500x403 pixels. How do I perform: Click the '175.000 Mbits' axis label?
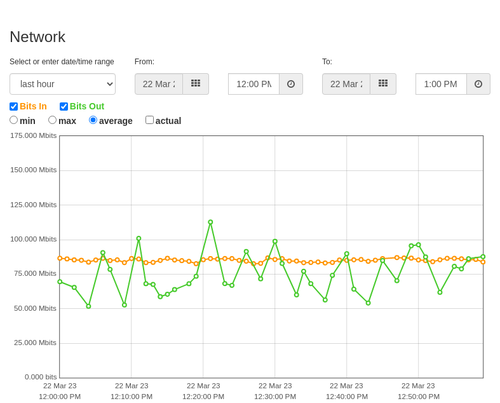[x=33, y=135]
